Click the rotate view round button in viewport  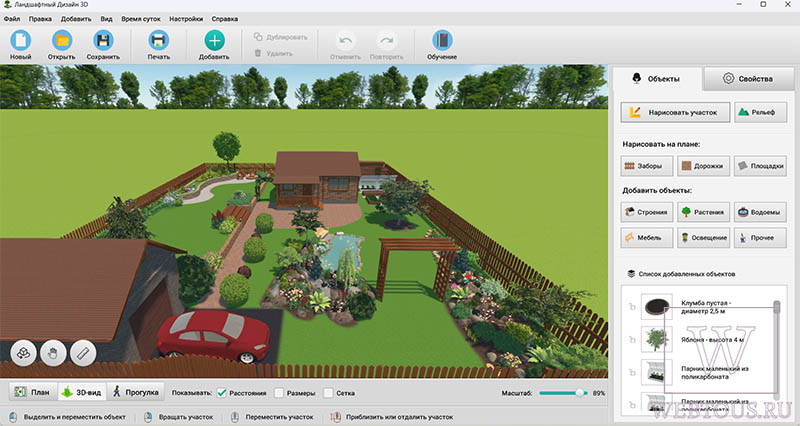(23, 353)
